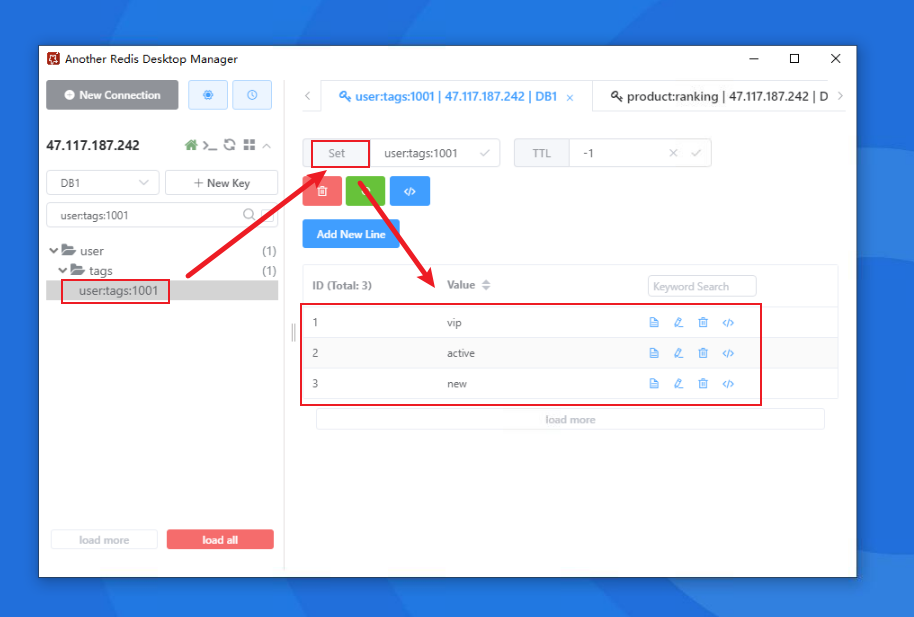Open the connection menu grid icon
The image size is (914, 617).
[249, 145]
